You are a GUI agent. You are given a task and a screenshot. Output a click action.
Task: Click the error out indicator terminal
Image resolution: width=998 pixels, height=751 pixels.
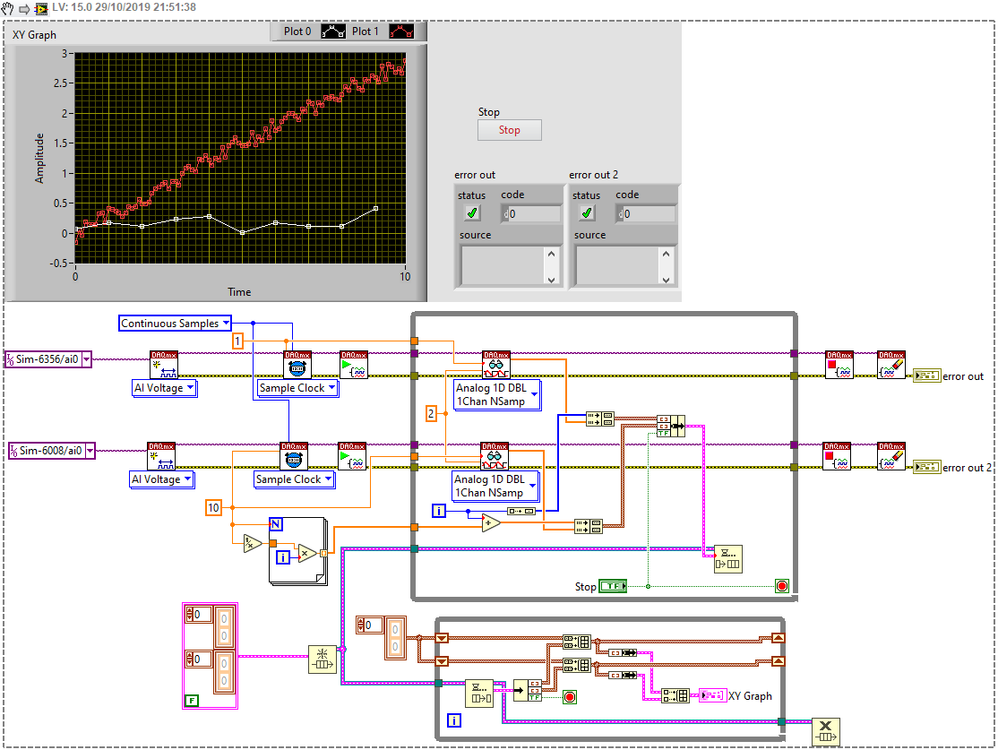click(x=927, y=376)
